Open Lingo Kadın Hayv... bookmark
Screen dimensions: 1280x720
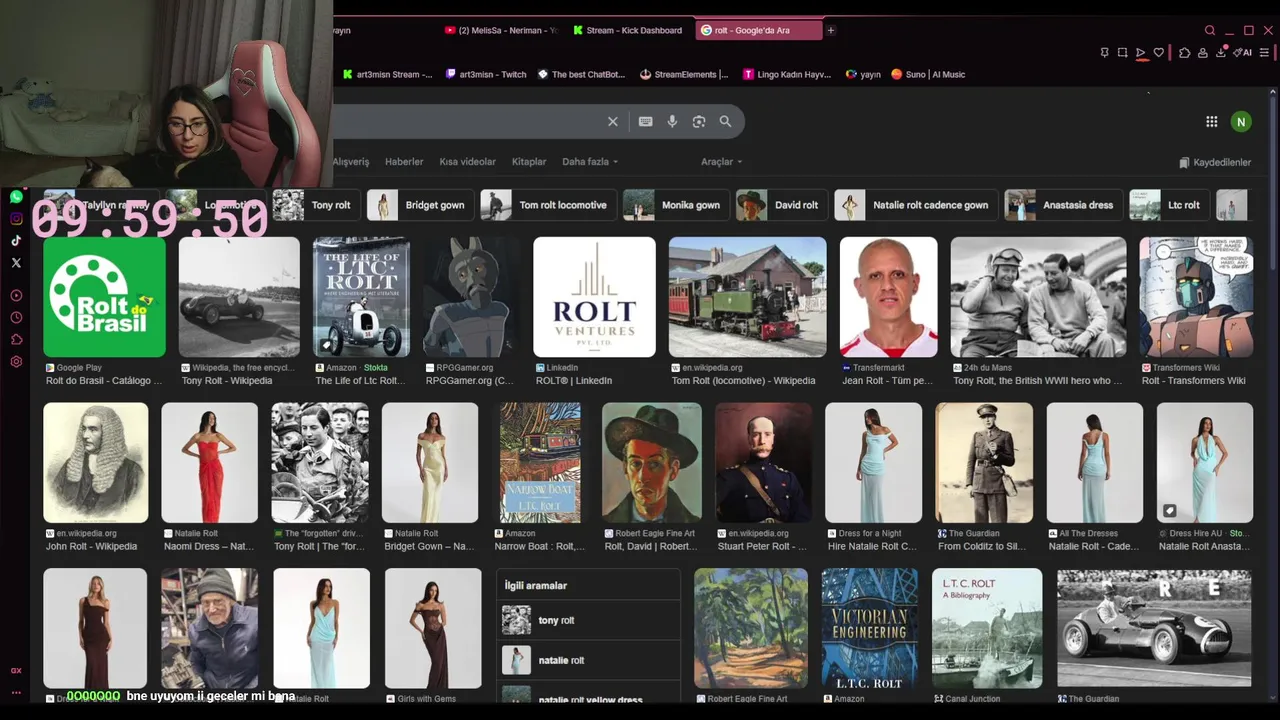788,74
